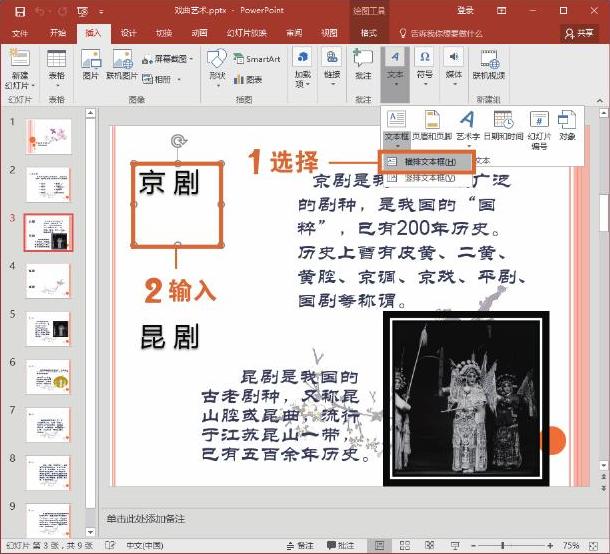Open the File tab
The image size is (610, 554).
[19, 33]
